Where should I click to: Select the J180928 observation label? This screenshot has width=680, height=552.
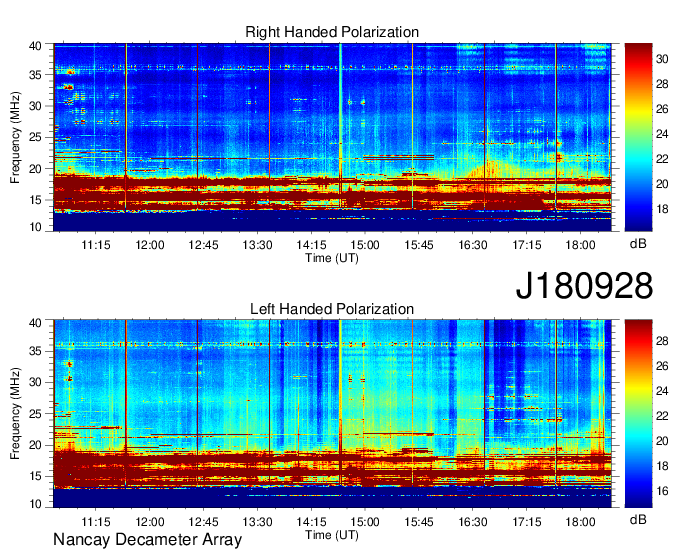tap(584, 286)
